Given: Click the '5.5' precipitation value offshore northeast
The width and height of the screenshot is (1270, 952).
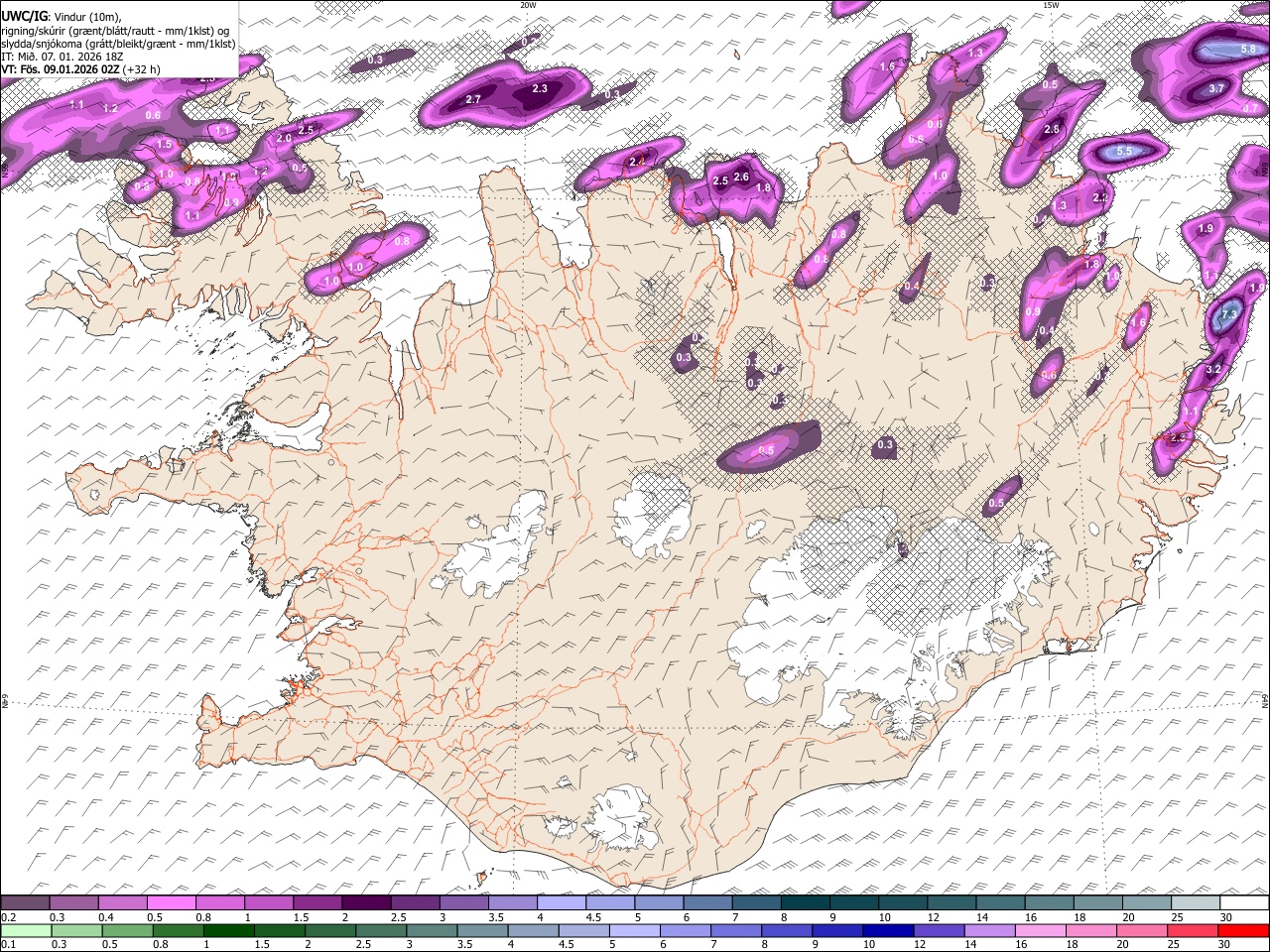Looking at the screenshot, I should 1124,151.
